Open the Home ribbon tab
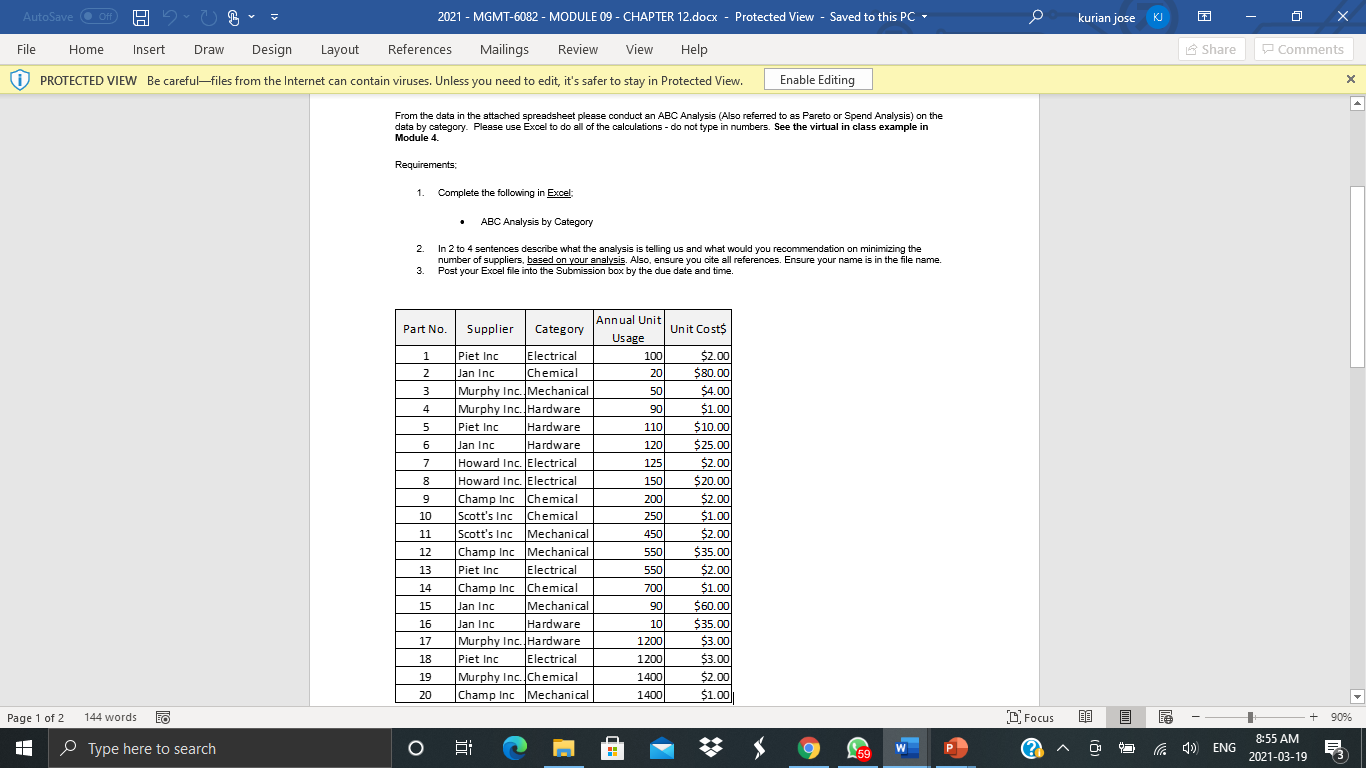1366x768 pixels. pyautogui.click(x=86, y=49)
